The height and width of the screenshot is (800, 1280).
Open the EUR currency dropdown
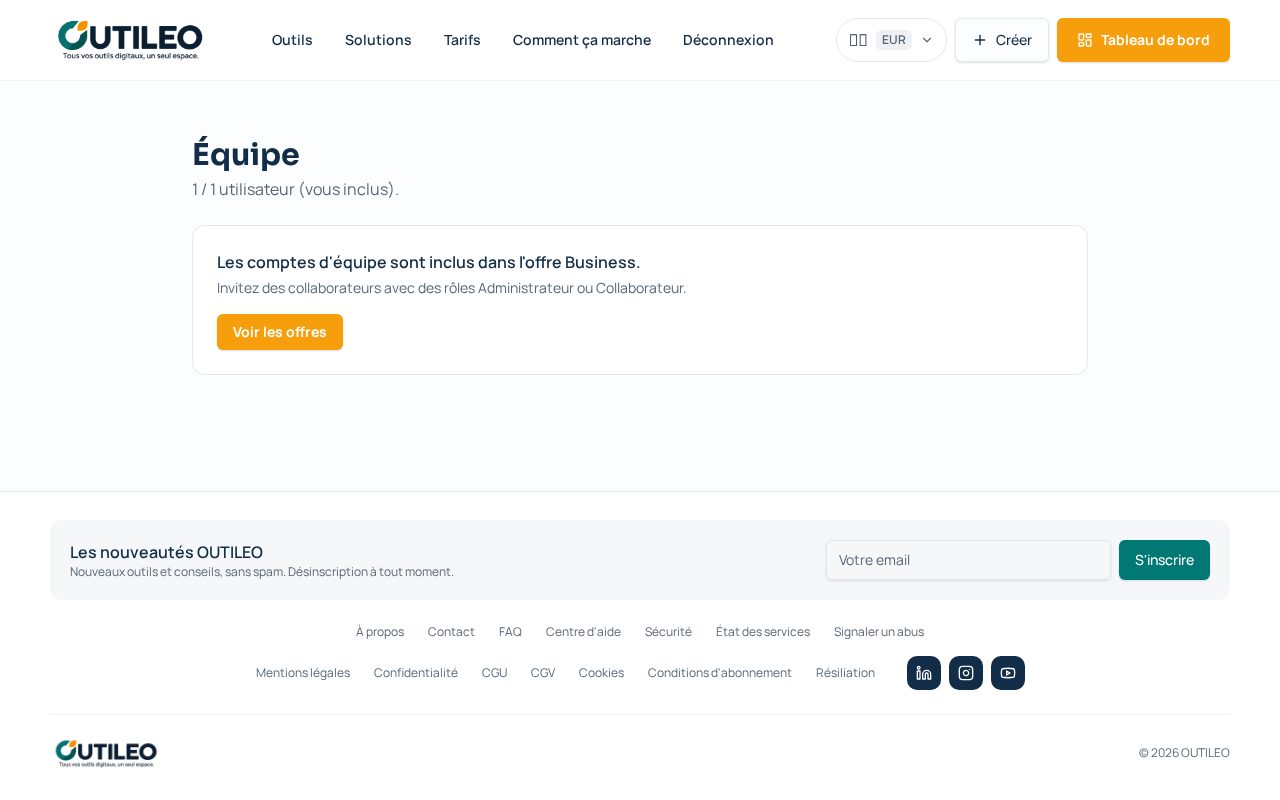(x=891, y=40)
